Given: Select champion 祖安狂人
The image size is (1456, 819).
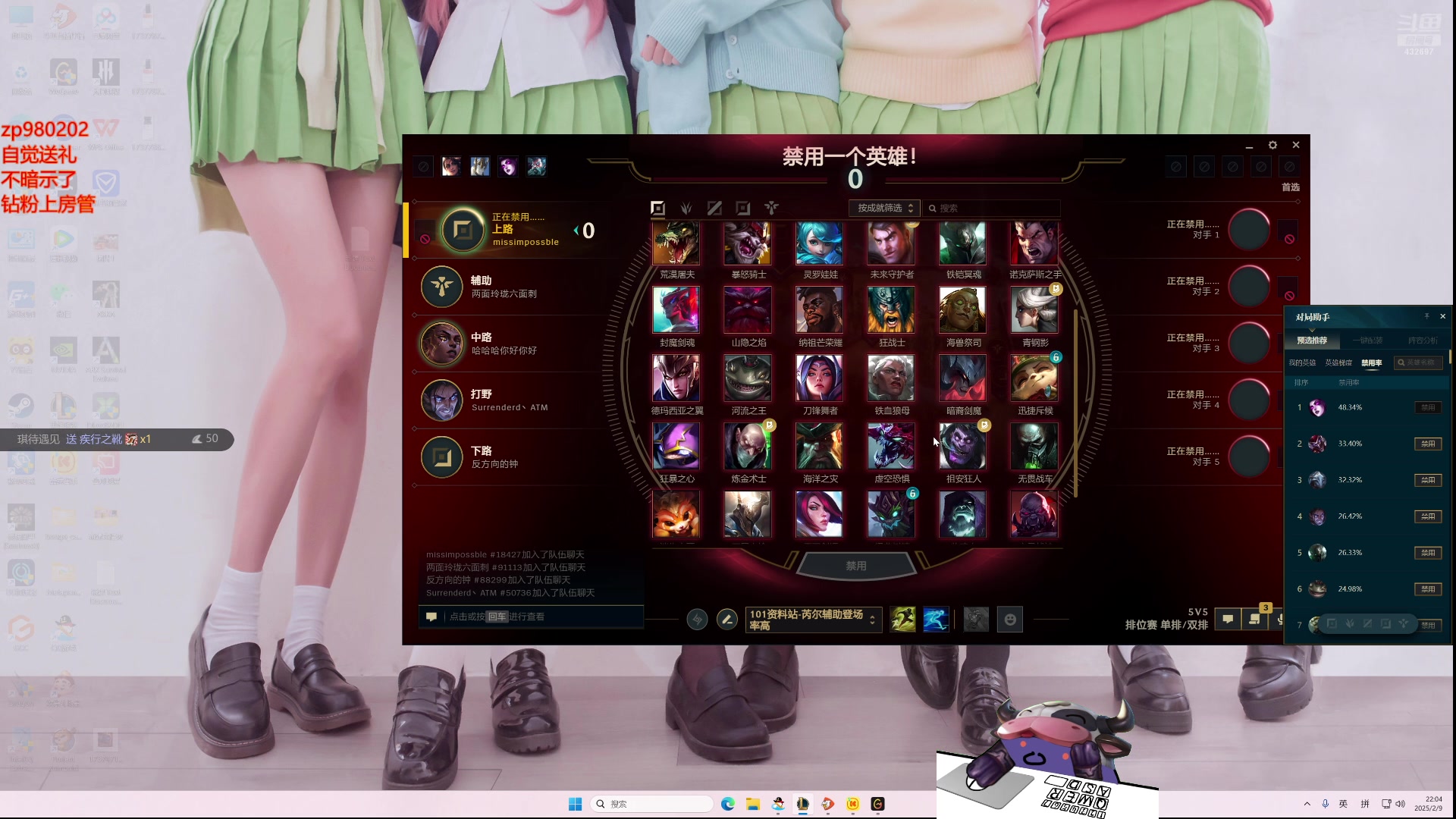Looking at the screenshot, I should pos(962,446).
